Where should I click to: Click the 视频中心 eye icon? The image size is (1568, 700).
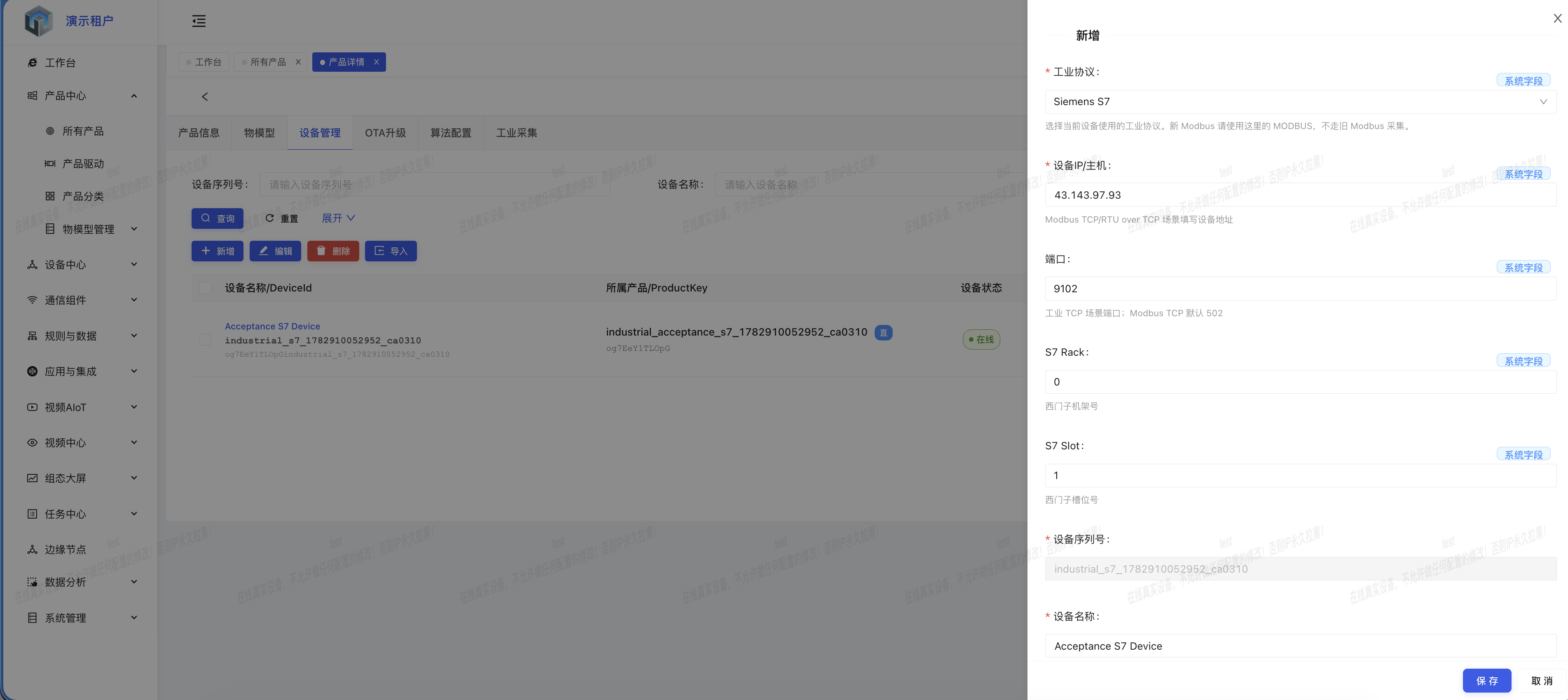click(x=32, y=443)
